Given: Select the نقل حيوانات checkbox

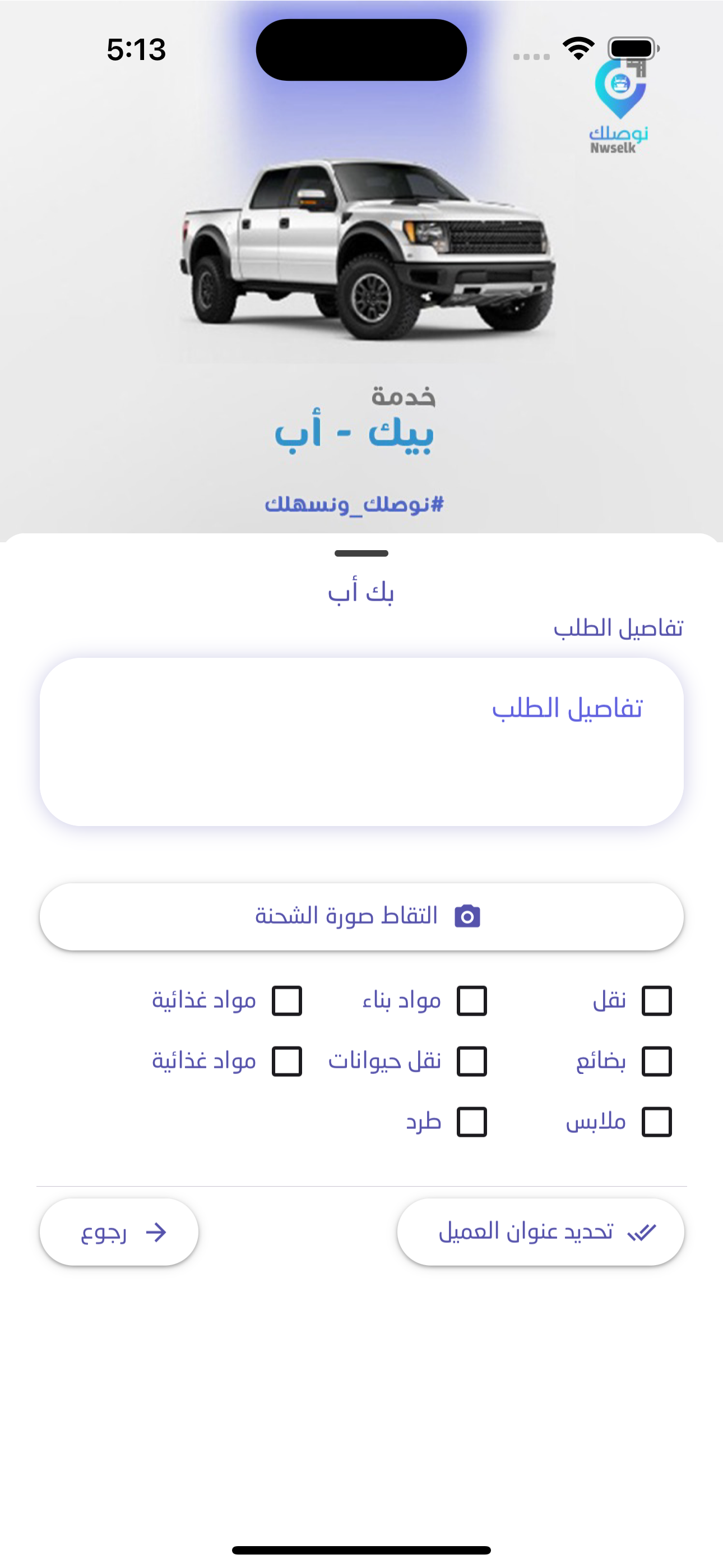Looking at the screenshot, I should point(472,1061).
